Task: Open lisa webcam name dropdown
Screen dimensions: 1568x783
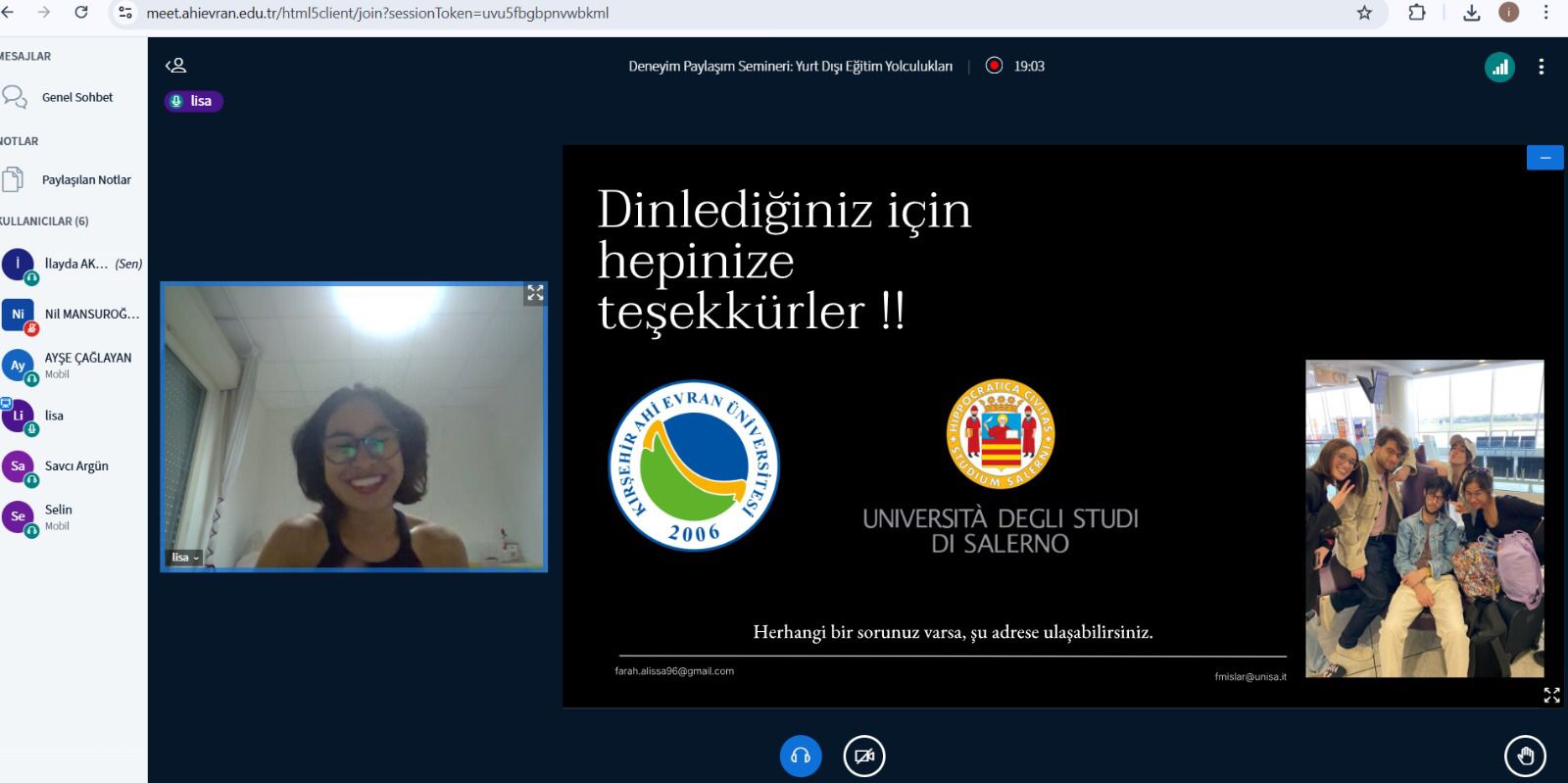Action: pos(185,558)
